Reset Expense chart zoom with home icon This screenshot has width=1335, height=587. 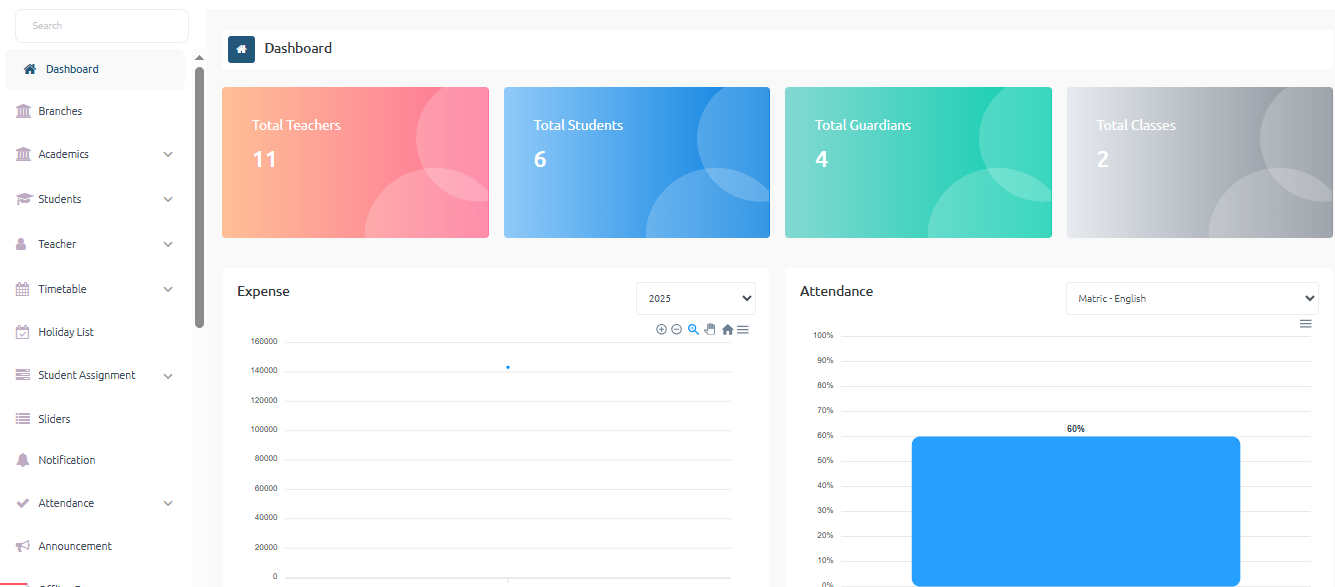[x=727, y=329]
